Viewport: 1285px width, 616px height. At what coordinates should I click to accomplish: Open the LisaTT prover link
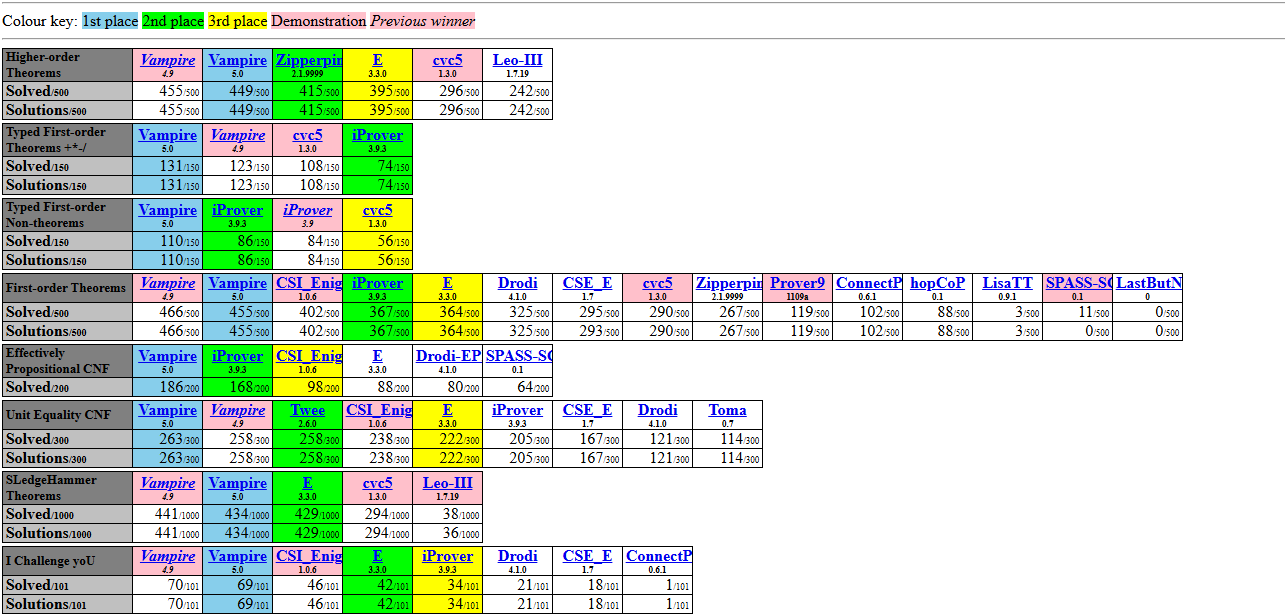pos(1007,283)
